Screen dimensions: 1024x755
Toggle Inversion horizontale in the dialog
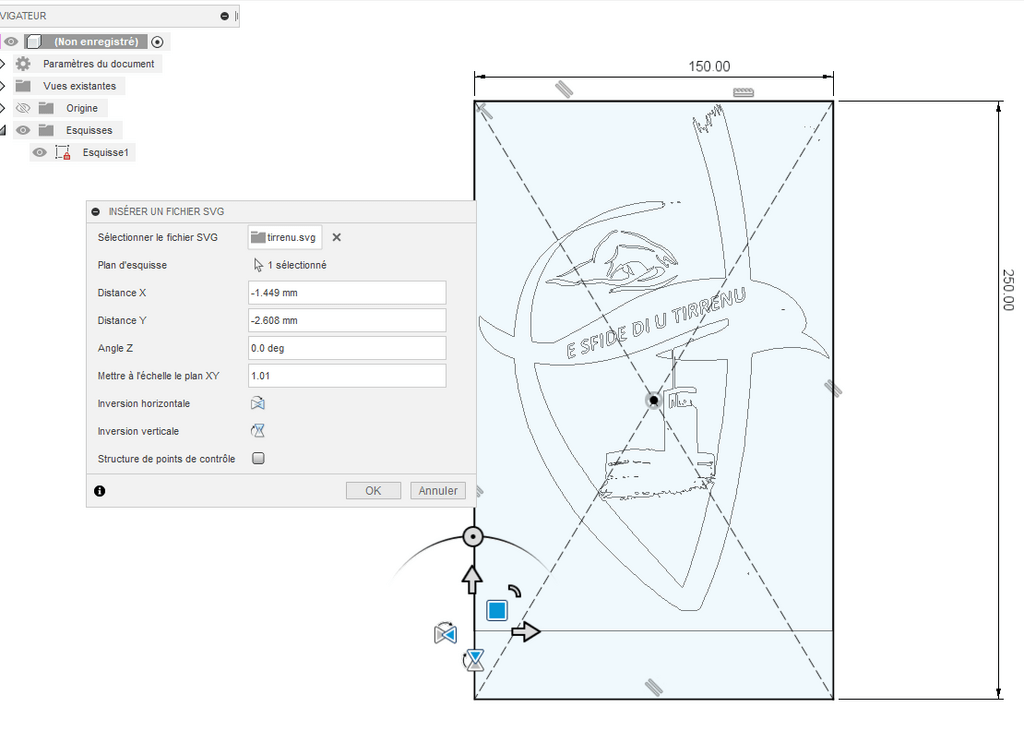tap(258, 404)
